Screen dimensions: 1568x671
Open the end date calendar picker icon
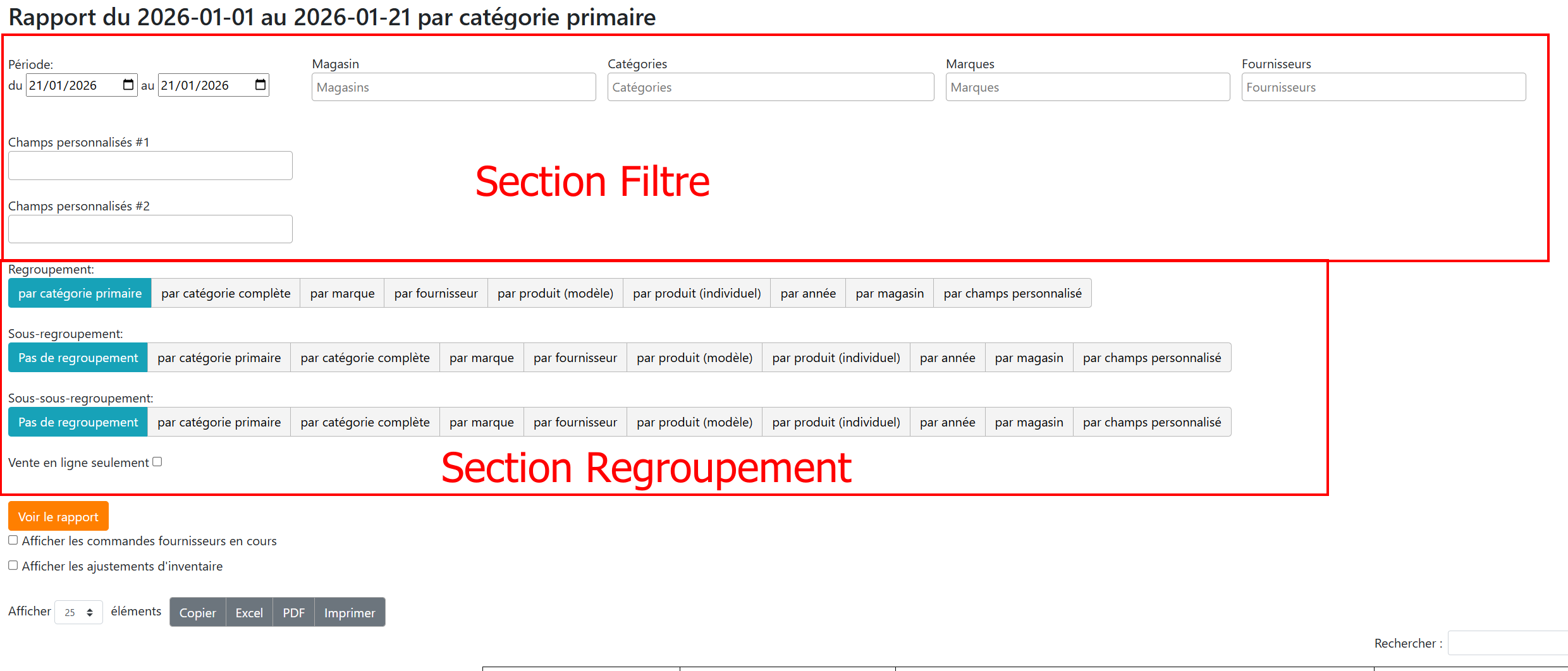(260, 85)
